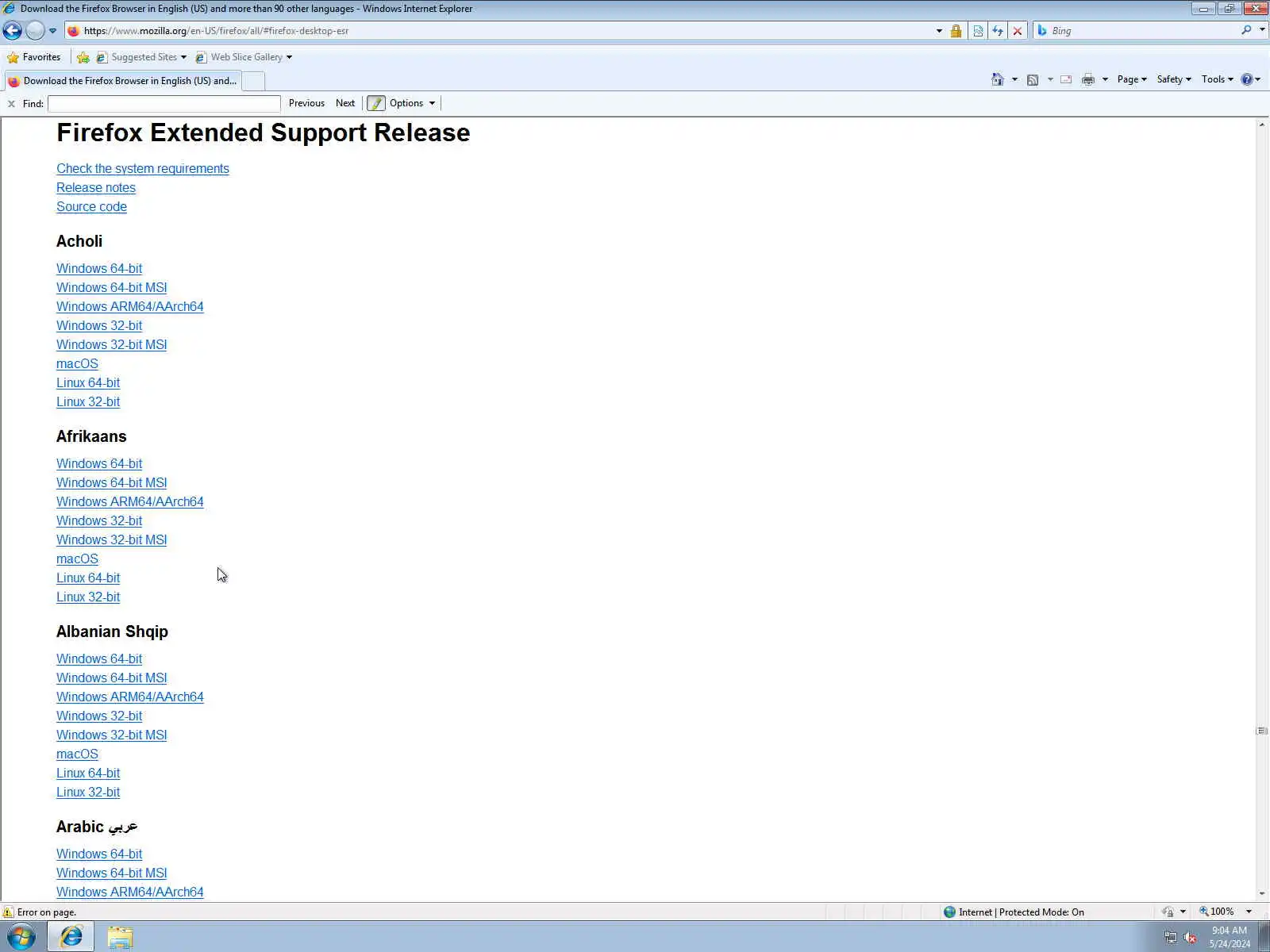1270x952 pixels.
Task: Open the Page menu
Action: [x=1132, y=79]
